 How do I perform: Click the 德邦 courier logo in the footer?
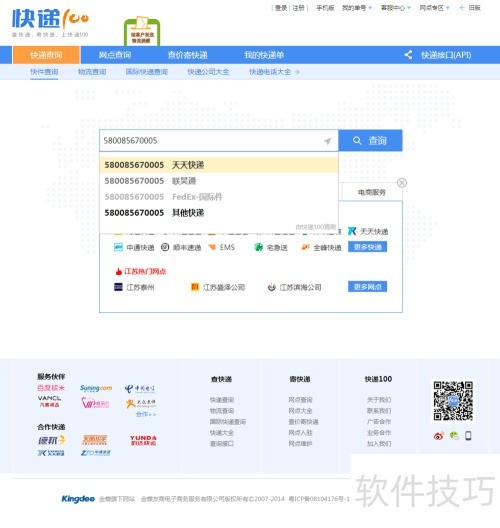[x=51, y=440]
